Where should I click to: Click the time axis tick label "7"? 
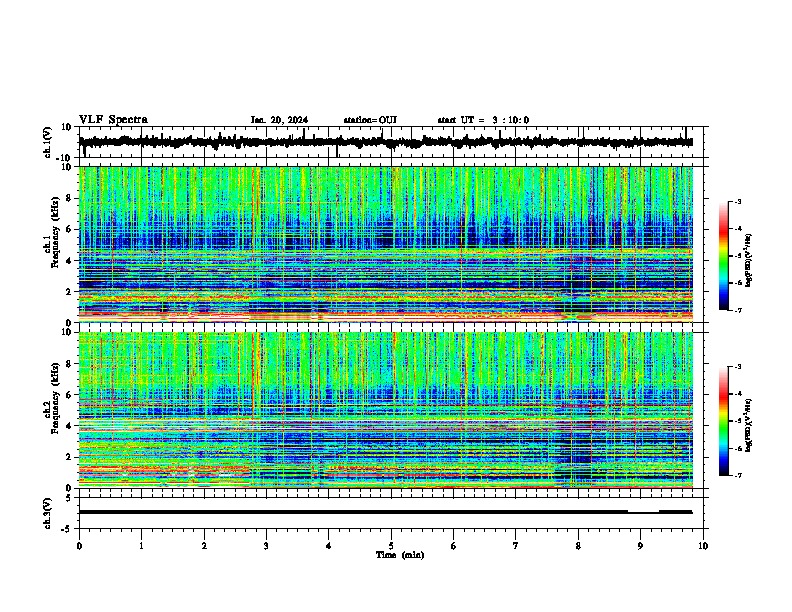[x=516, y=546]
